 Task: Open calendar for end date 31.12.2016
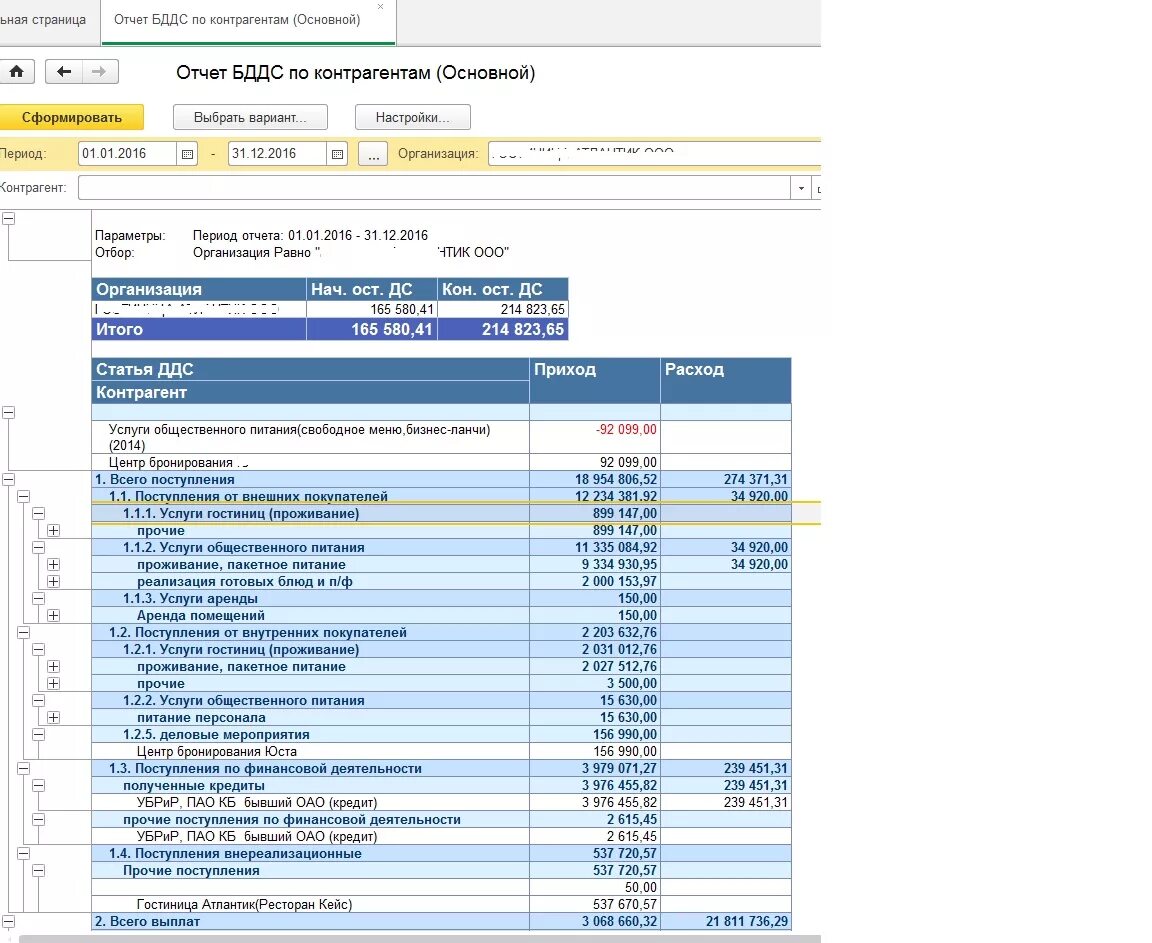(337, 153)
